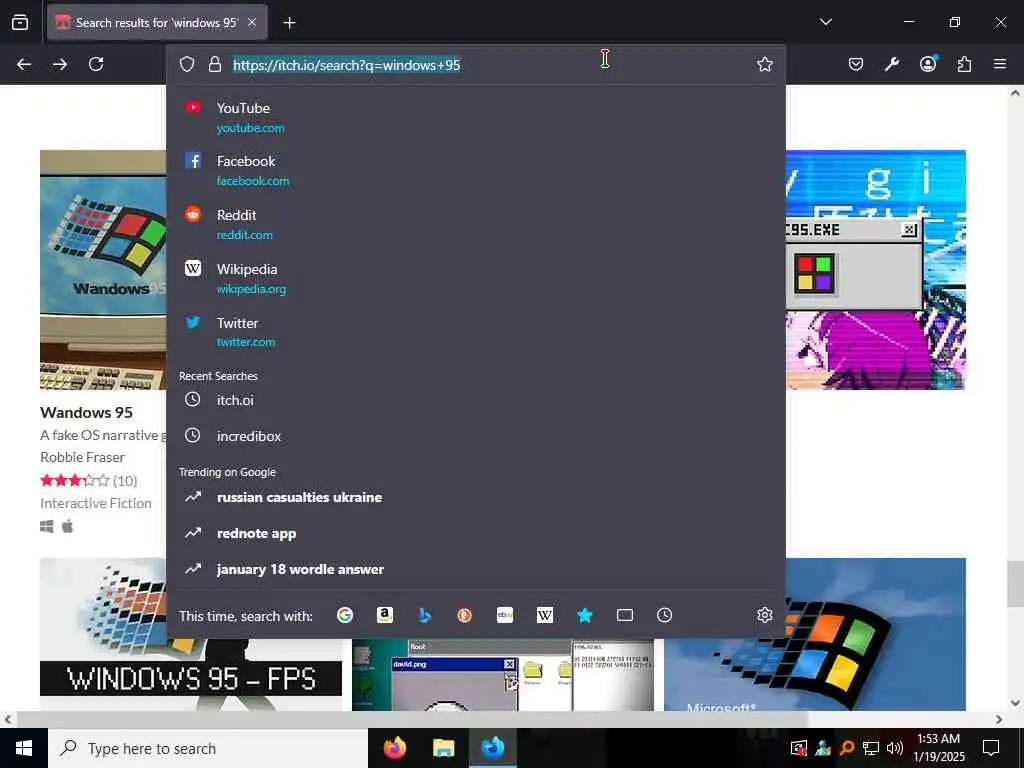This screenshot has height=768, width=1024.
Task: Open the Wikipedia suggestion
Action: (476, 278)
